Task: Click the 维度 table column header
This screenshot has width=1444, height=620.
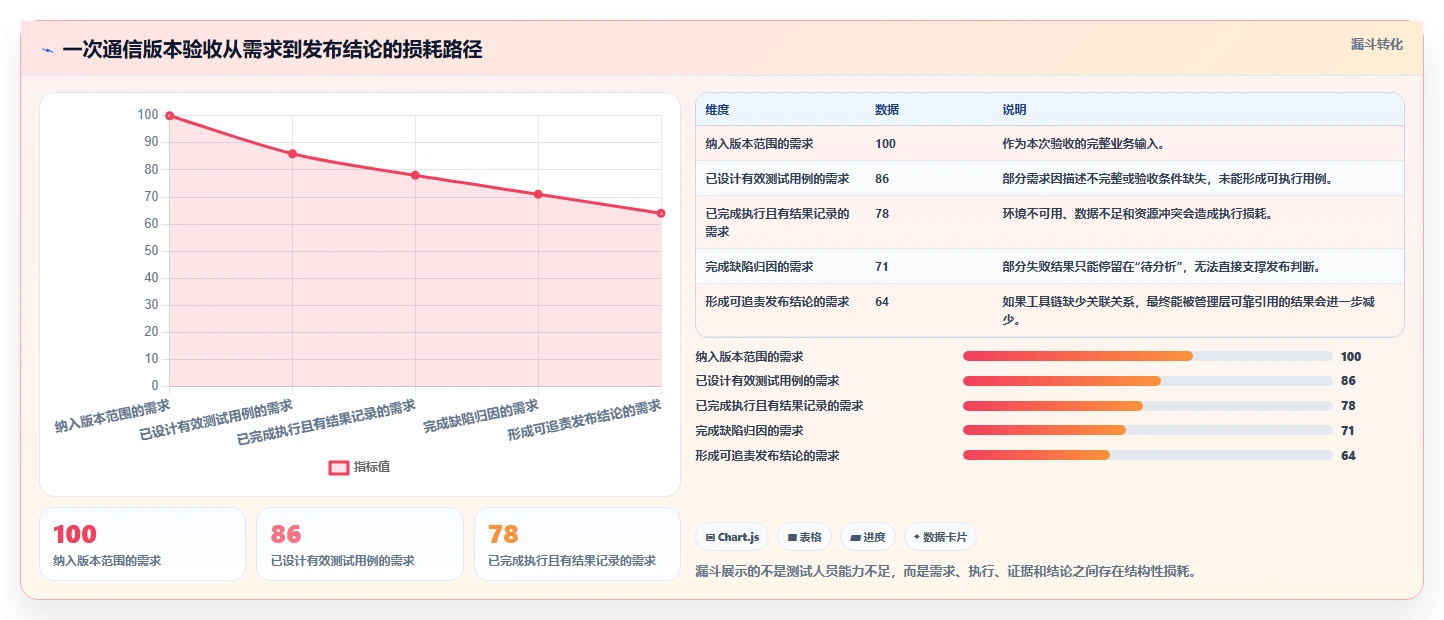Action: pos(717,110)
